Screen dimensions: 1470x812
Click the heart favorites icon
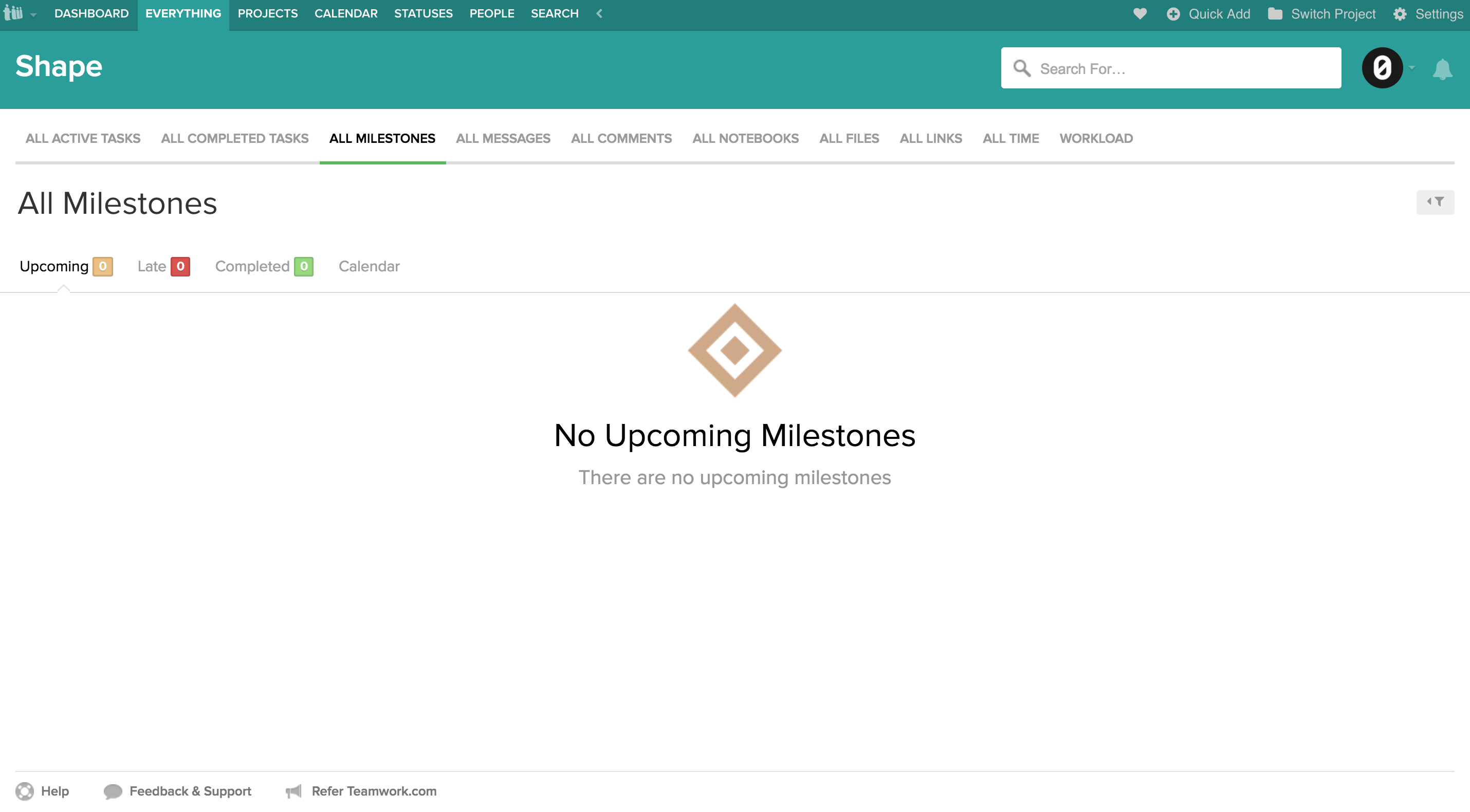click(1140, 14)
